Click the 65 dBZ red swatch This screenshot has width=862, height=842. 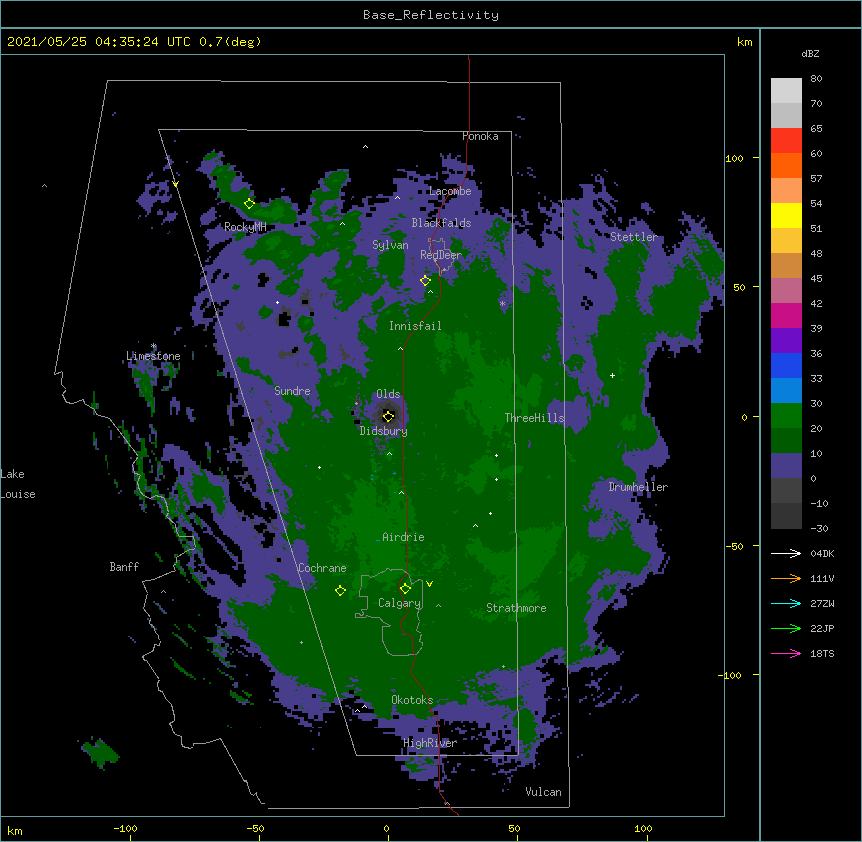click(x=786, y=140)
